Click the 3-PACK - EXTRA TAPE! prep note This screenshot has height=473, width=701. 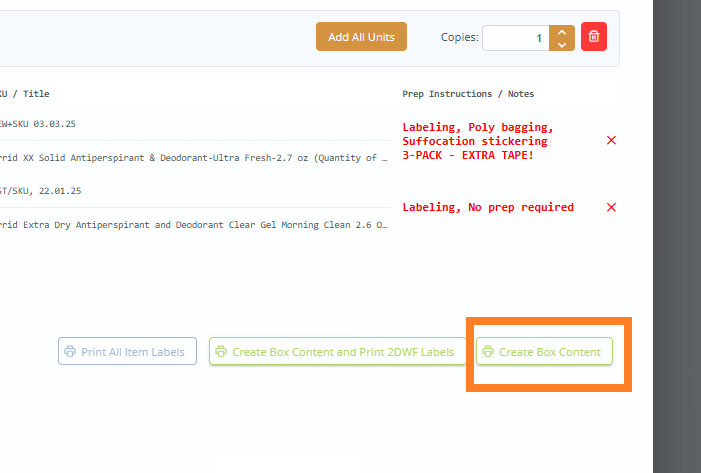[468, 155]
